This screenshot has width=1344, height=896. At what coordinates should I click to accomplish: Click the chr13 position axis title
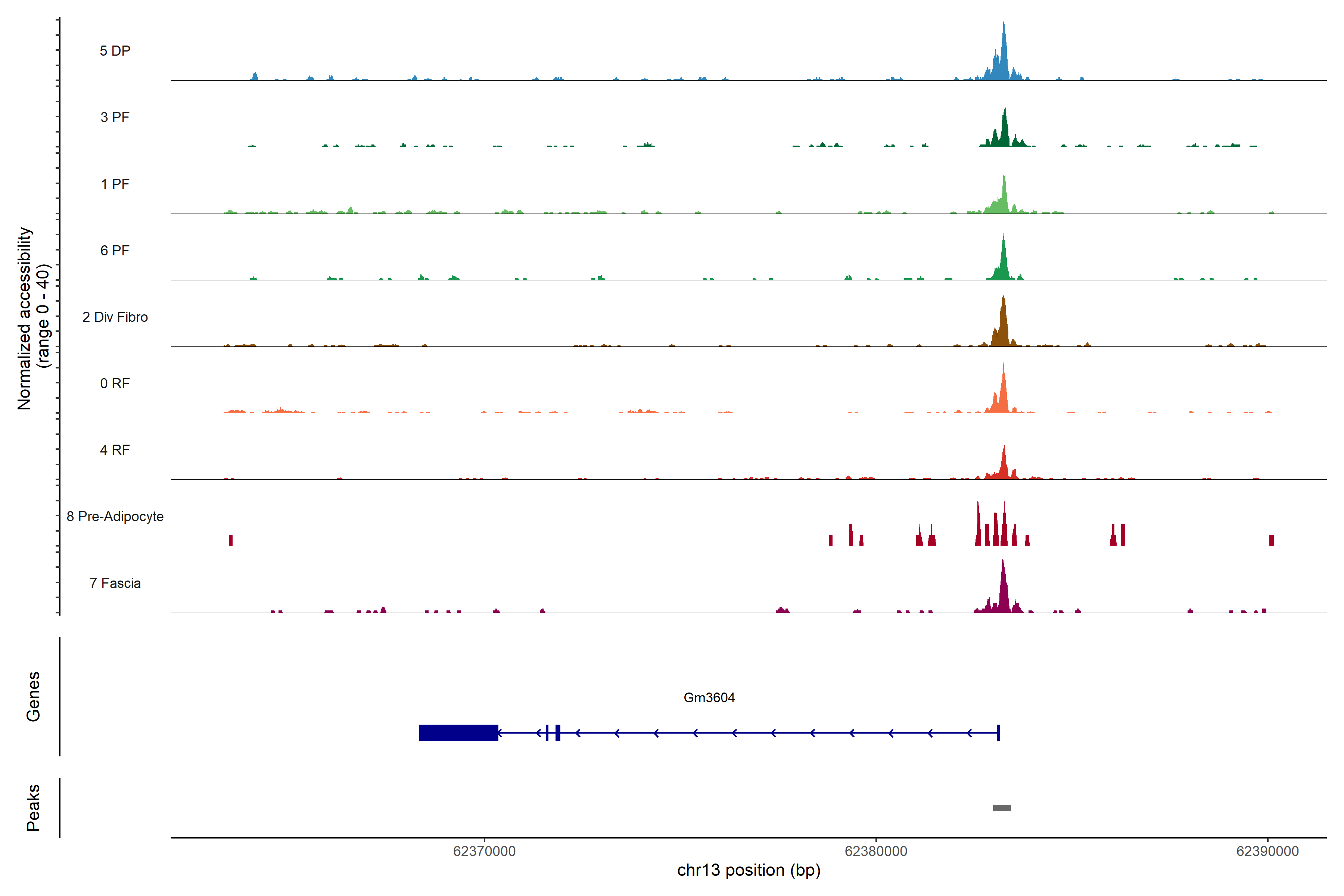point(749,870)
